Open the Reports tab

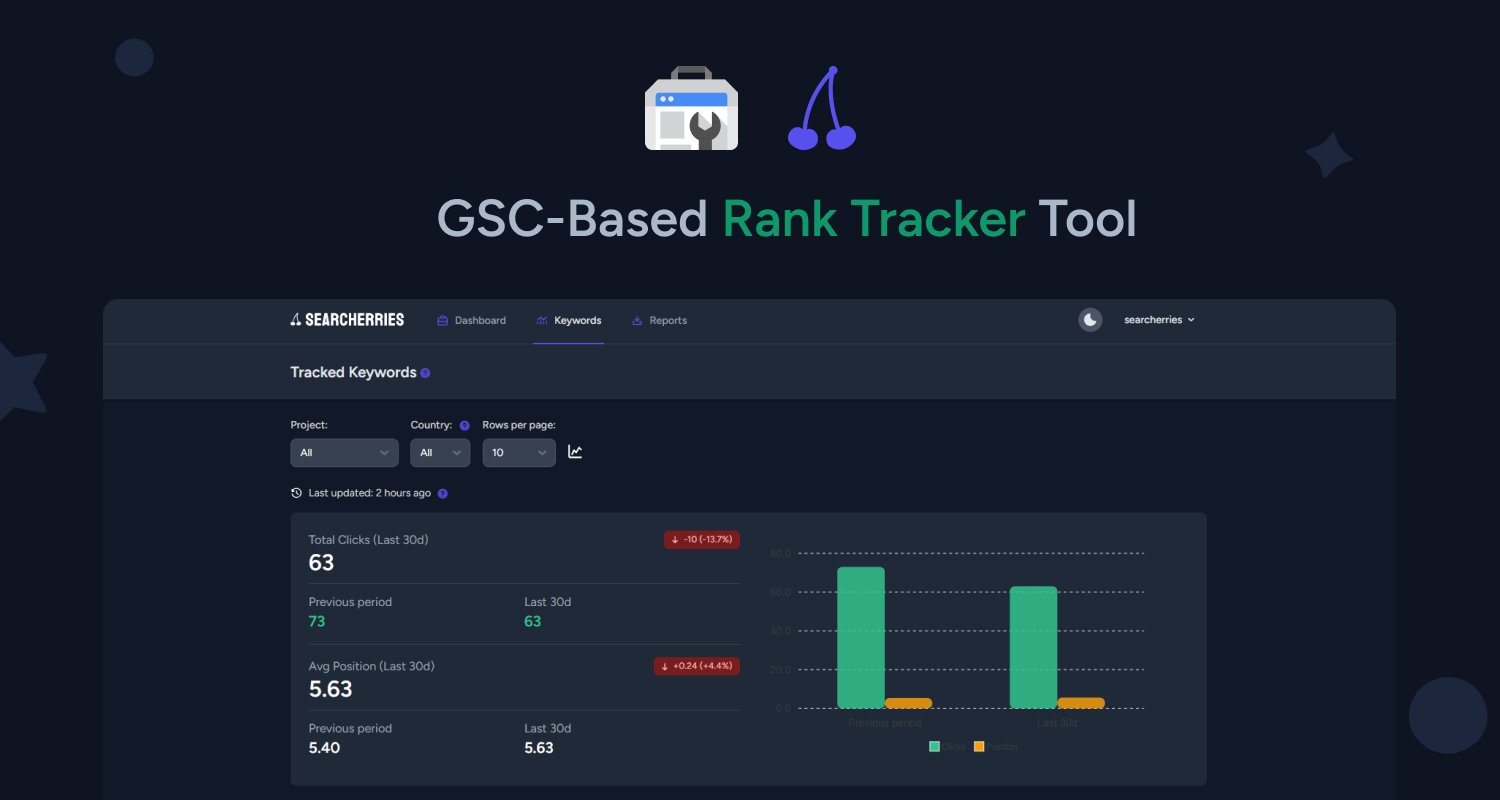[x=659, y=320]
